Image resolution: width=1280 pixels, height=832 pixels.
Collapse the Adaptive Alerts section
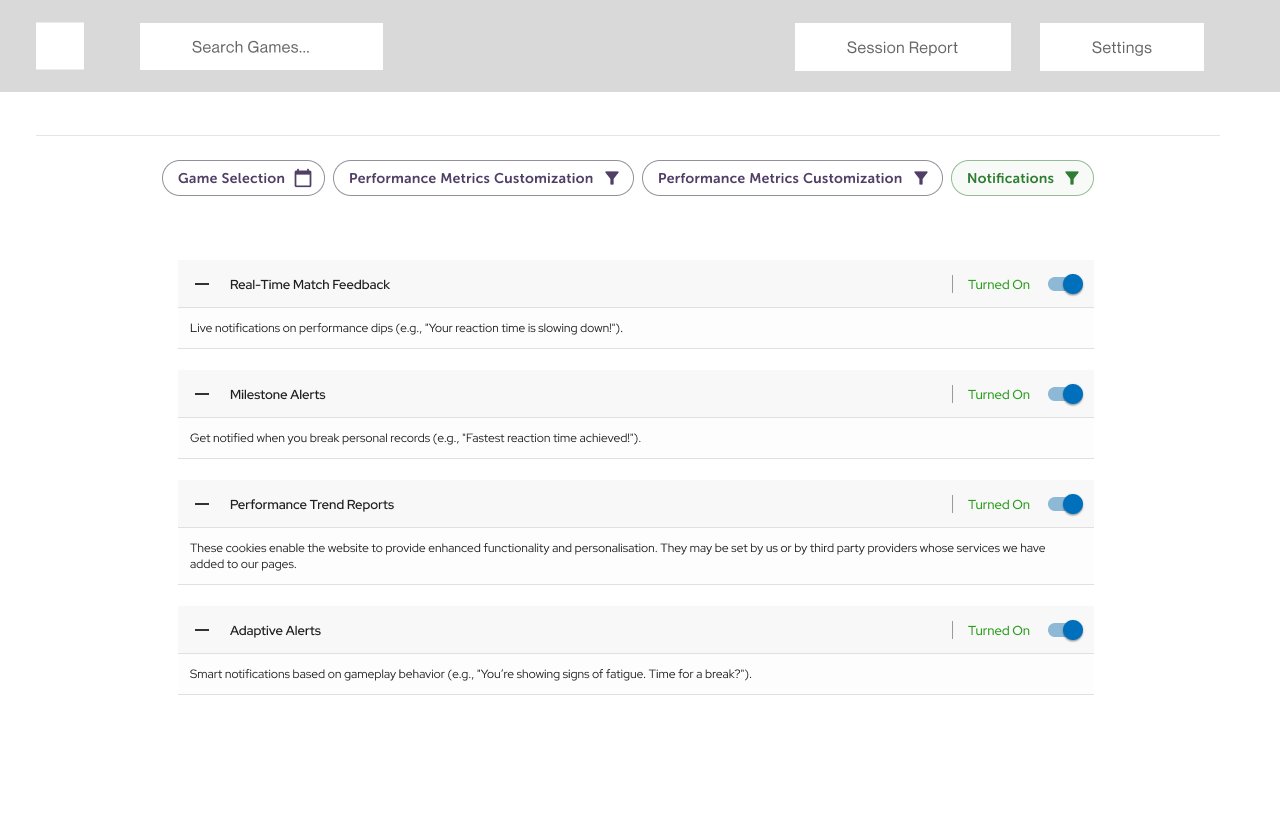202,630
